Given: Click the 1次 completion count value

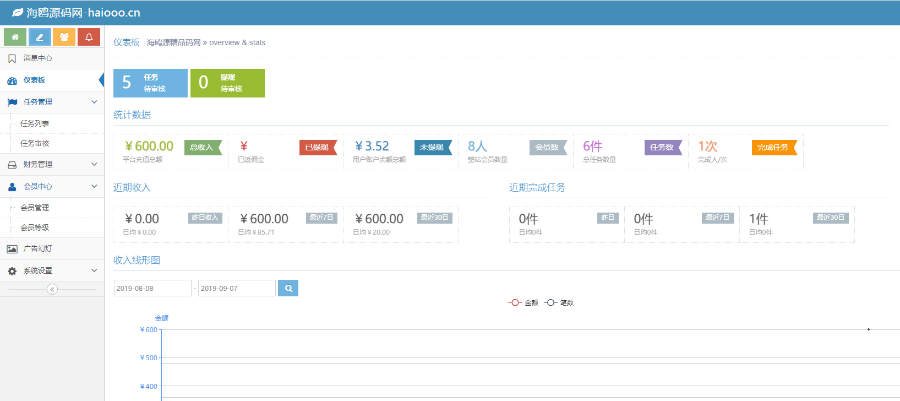Looking at the screenshot, I should 708,146.
